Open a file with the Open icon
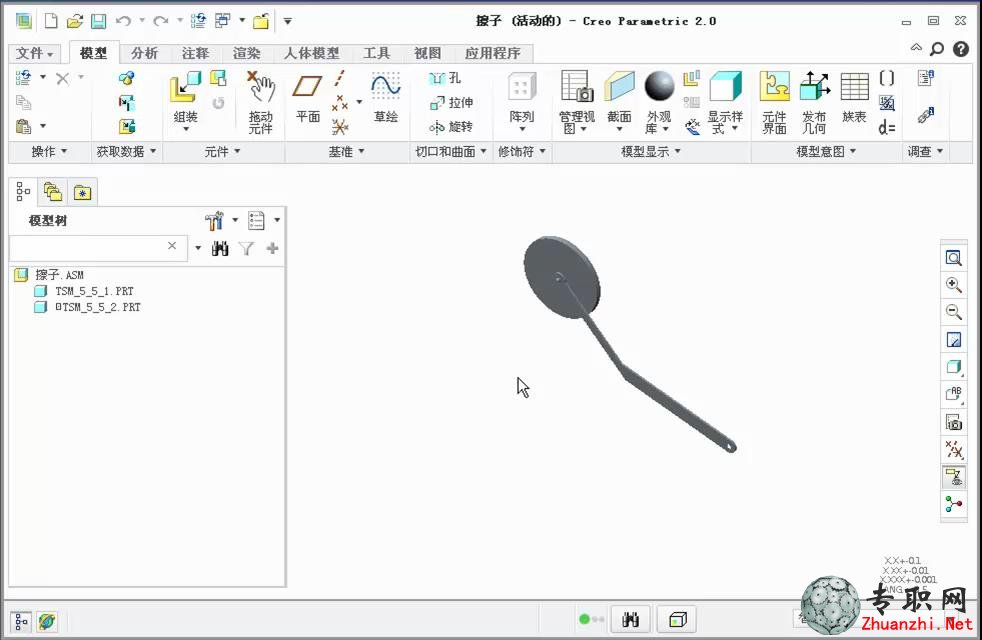982x640 pixels. pyautogui.click(x=75, y=21)
